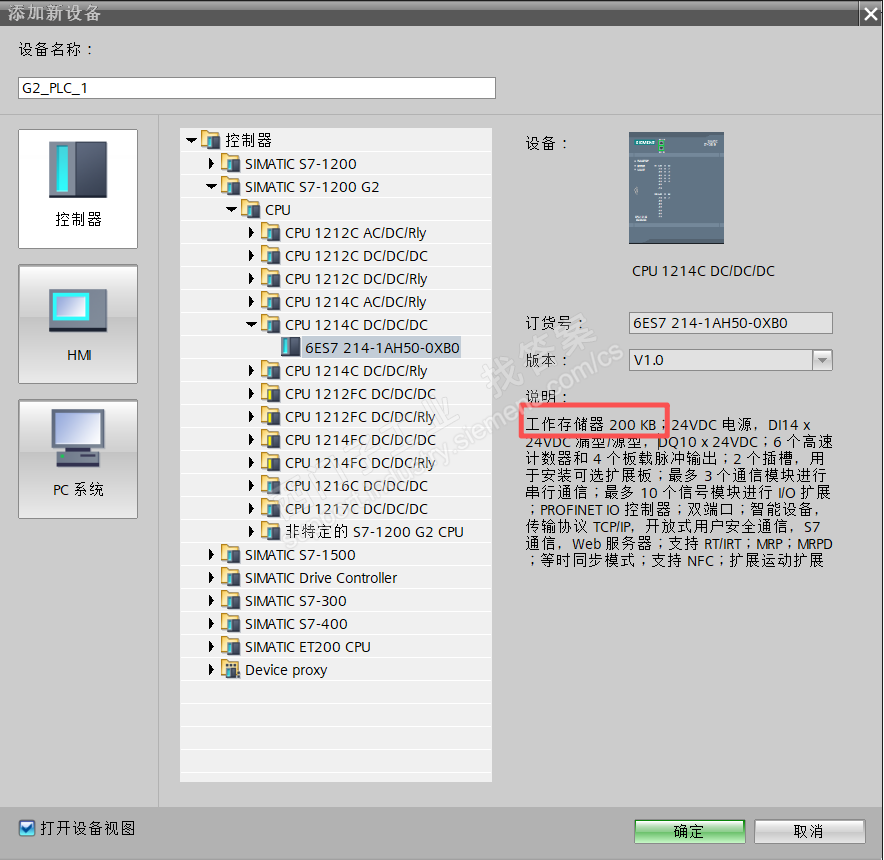Image resolution: width=884 pixels, height=860 pixels.
Task: Expand CPU 1217C DC/DC/DC
Action: tap(251, 509)
